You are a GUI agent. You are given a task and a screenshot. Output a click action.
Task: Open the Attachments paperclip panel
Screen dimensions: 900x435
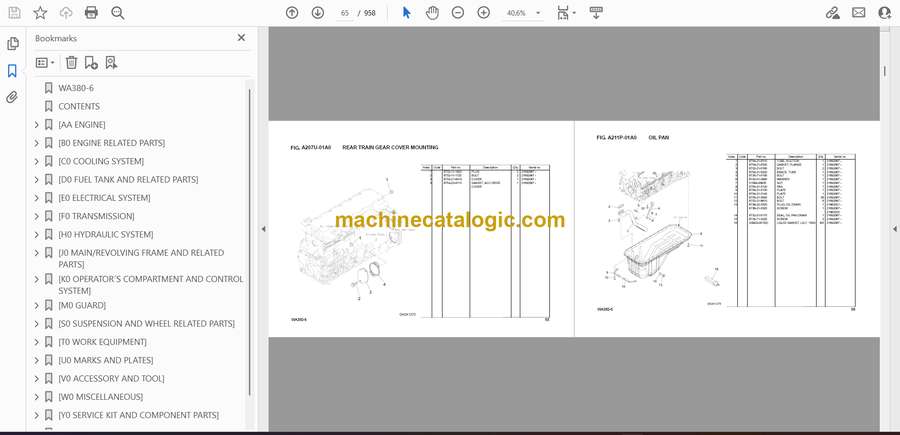(12, 97)
